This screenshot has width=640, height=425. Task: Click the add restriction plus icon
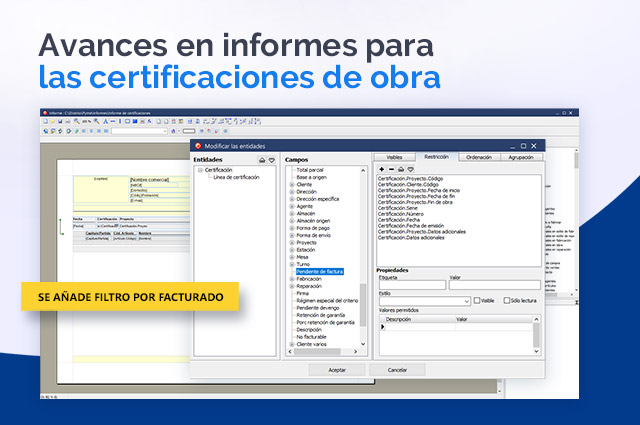pos(381,169)
